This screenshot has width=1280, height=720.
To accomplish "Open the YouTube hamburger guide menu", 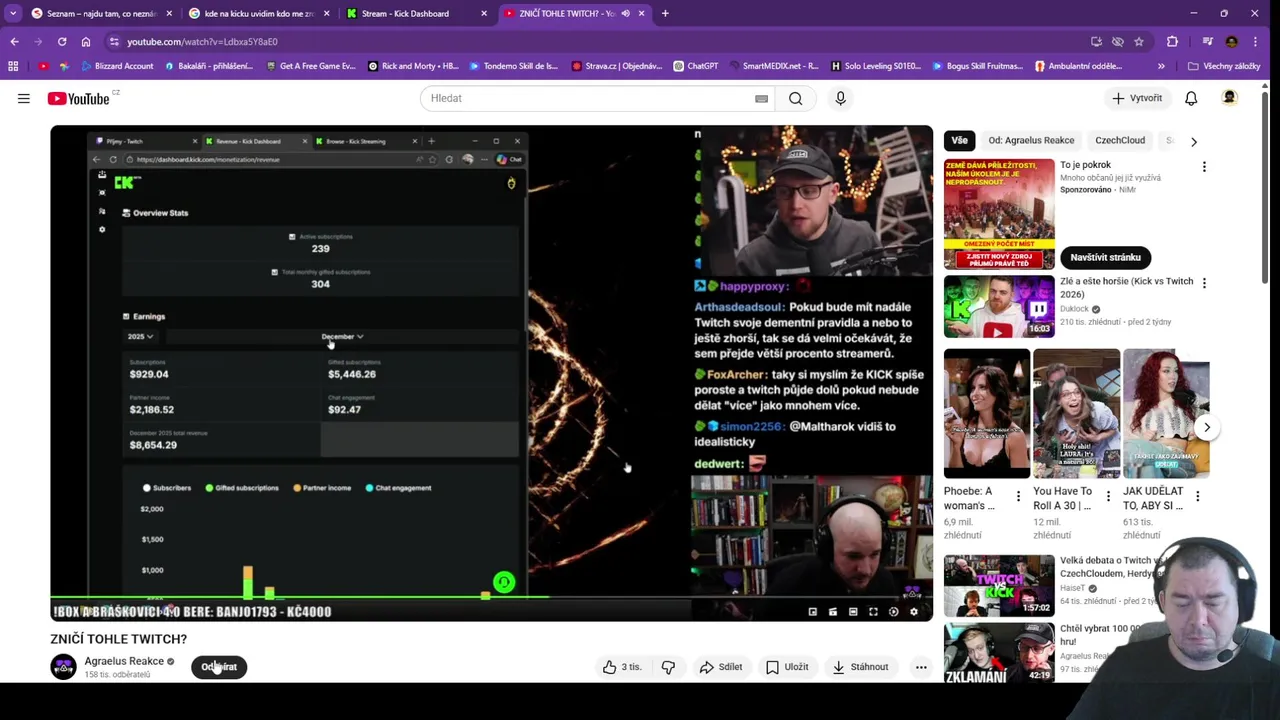I will pos(23,98).
